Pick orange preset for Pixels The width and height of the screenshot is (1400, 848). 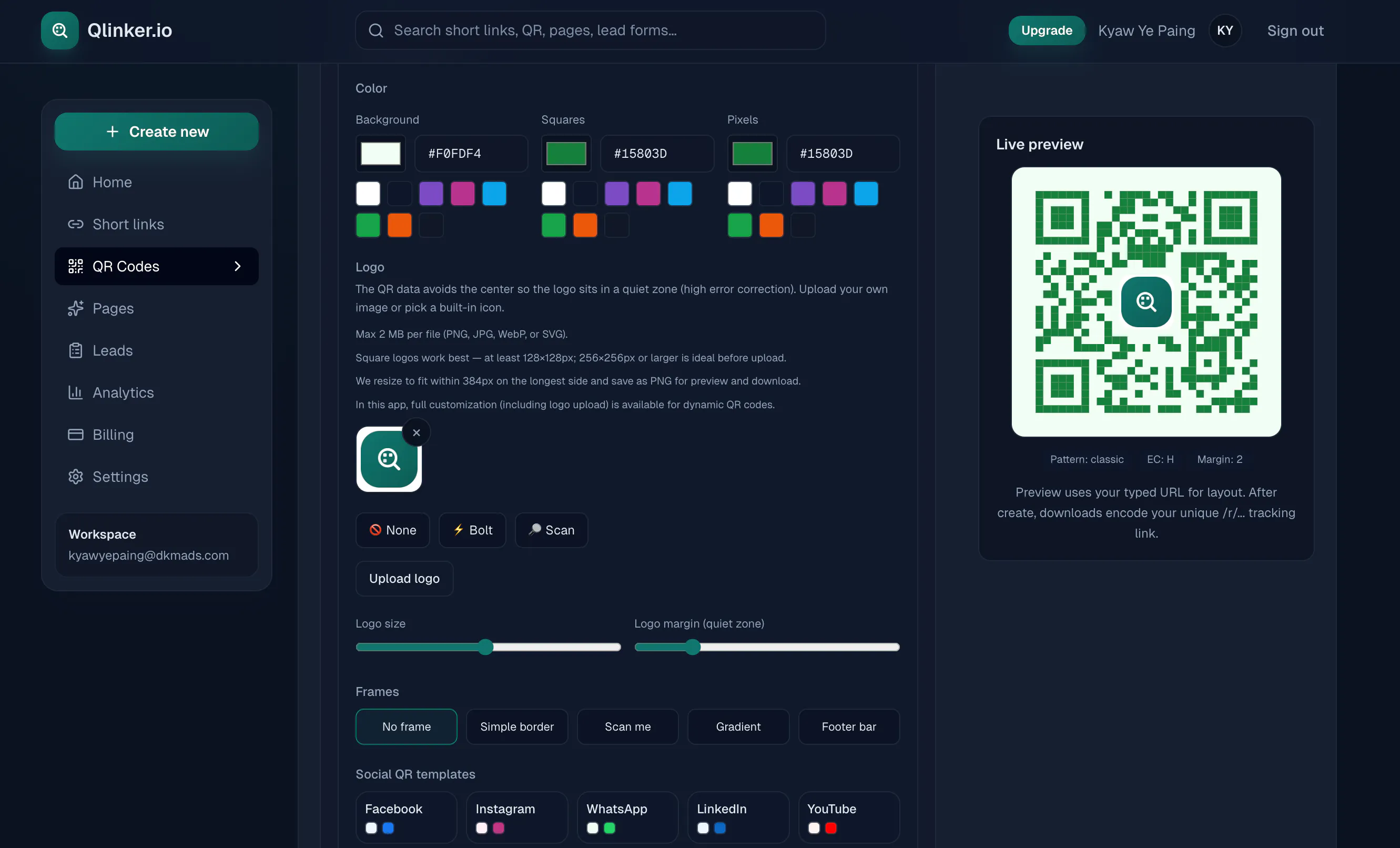click(x=772, y=225)
